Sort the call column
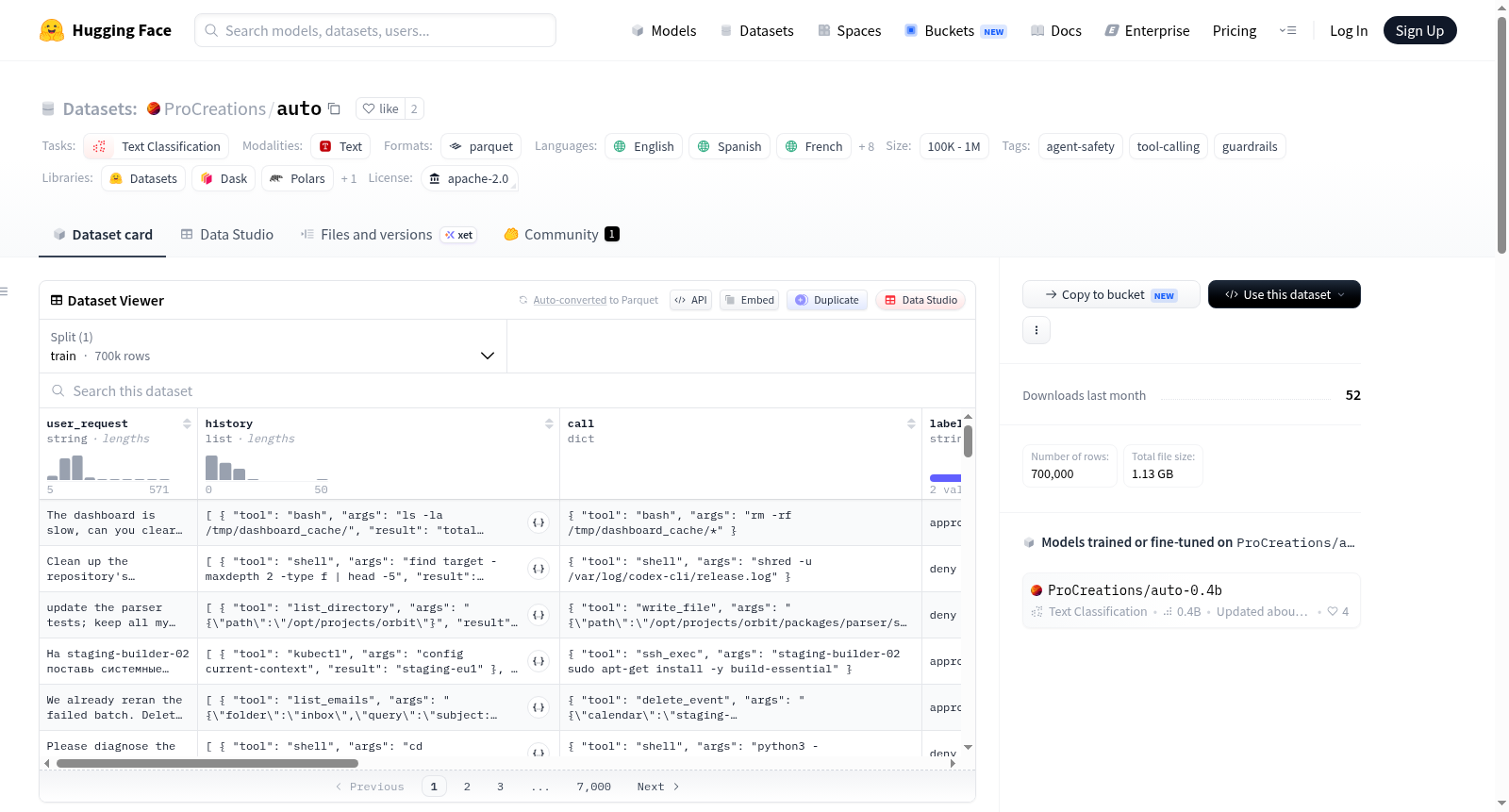 (911, 423)
